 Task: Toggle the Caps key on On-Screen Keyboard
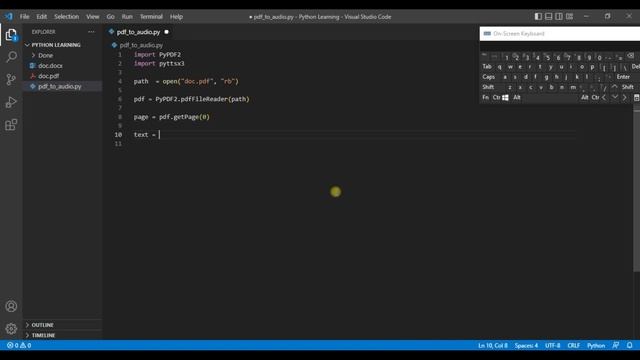[489, 77]
